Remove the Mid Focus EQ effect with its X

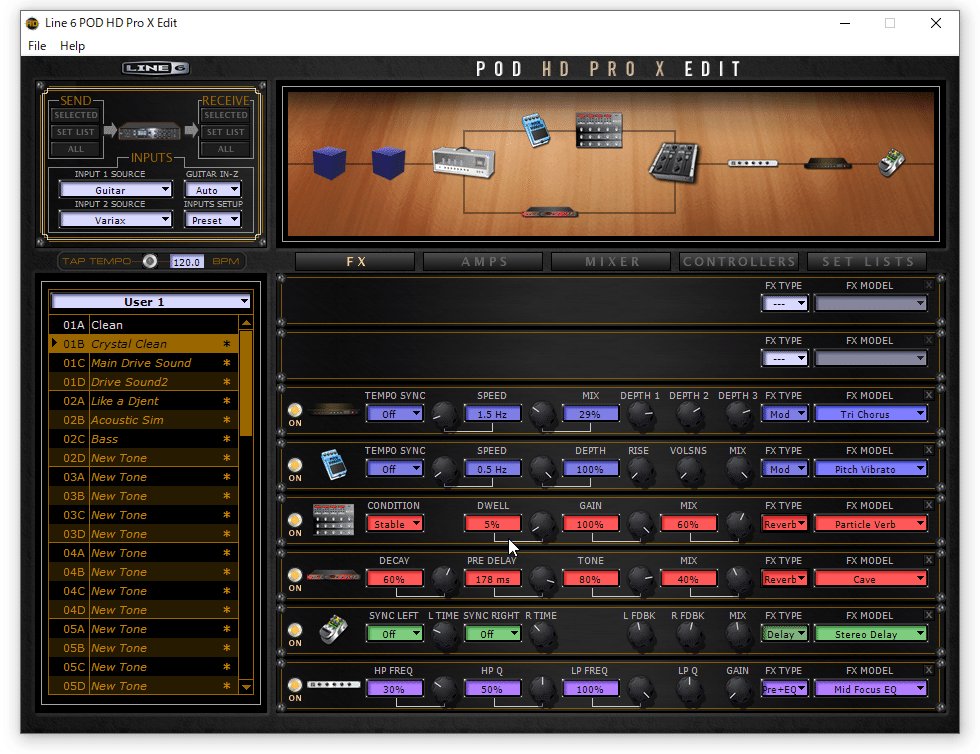929,670
